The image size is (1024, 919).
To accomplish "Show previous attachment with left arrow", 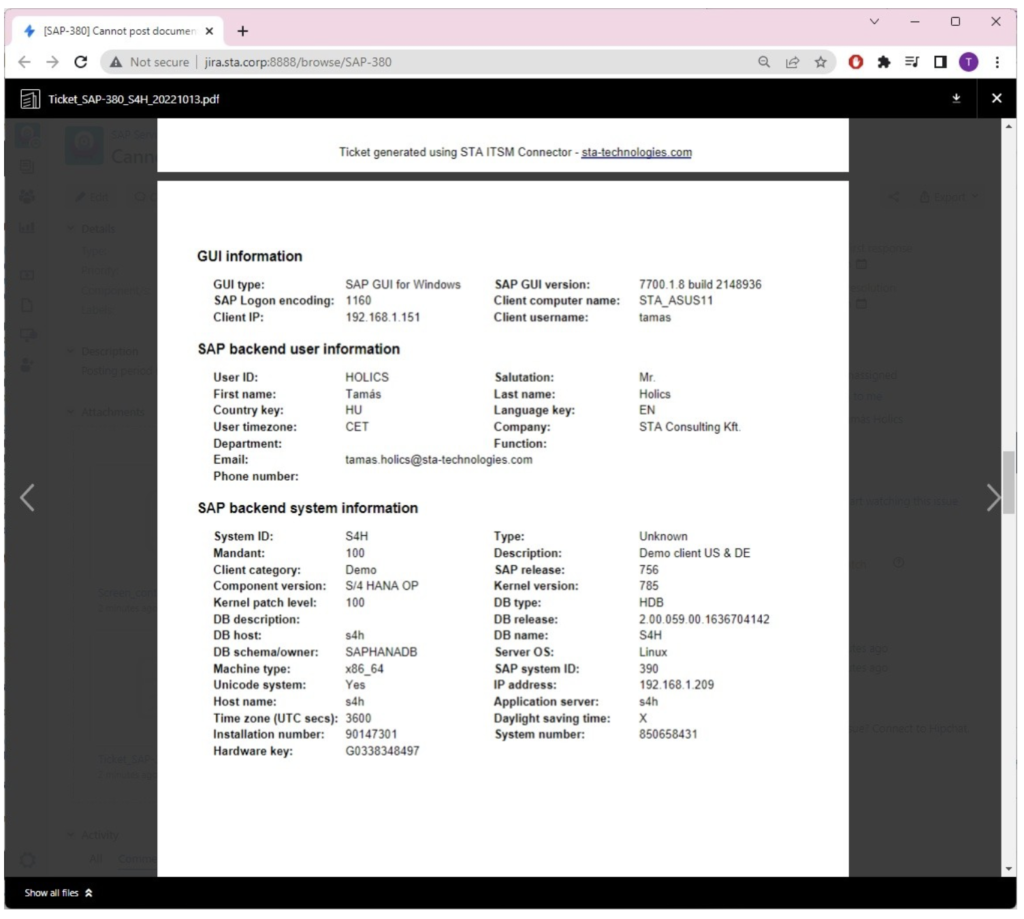I will (x=27, y=498).
